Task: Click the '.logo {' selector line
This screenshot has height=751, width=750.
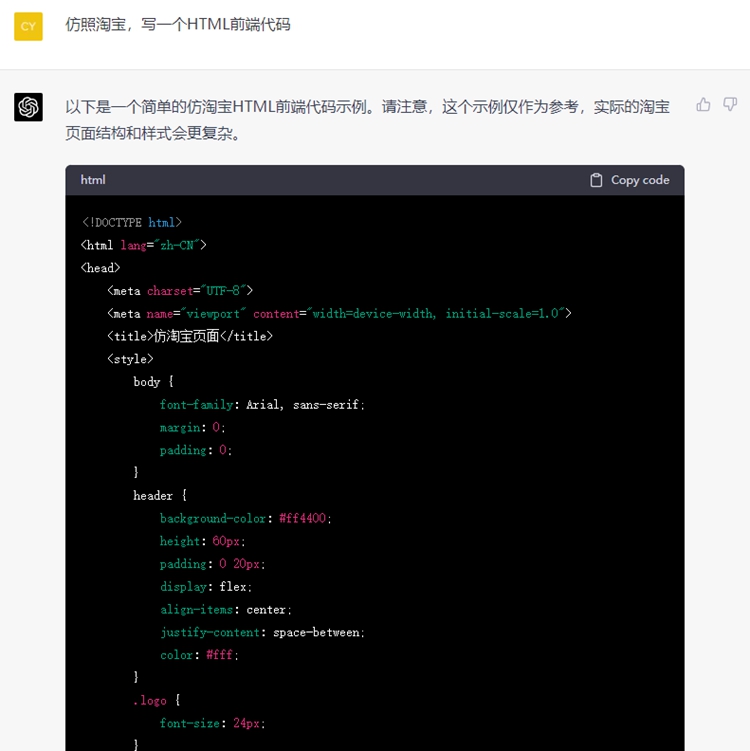Action: [x=157, y=701]
